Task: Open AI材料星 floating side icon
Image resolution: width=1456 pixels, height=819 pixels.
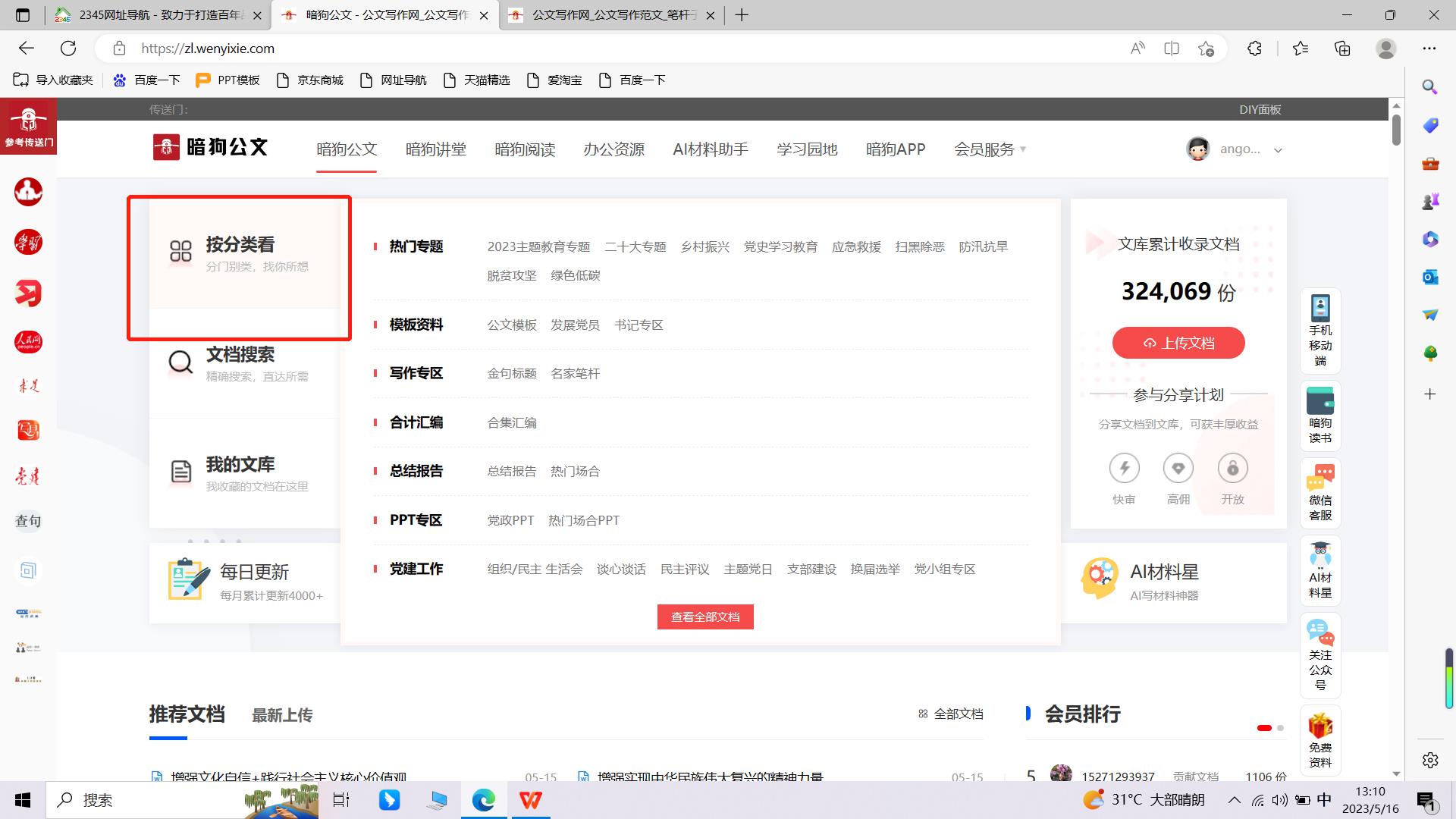Action: pos(1320,570)
